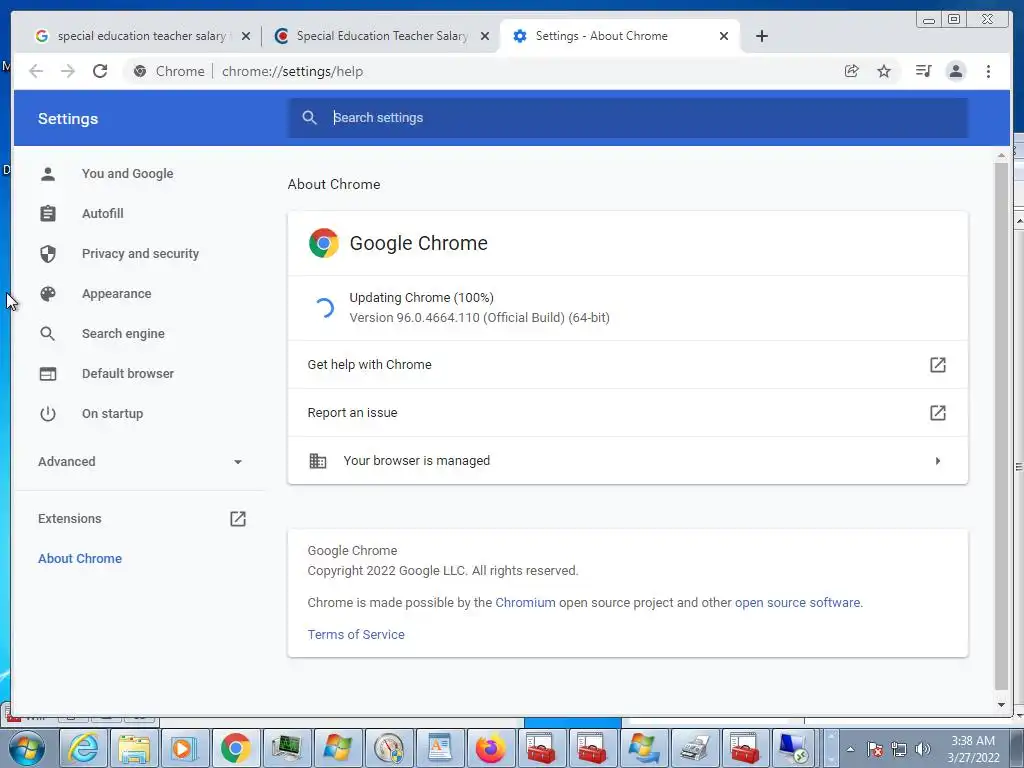Click the Appearance palette icon
Image resolution: width=1024 pixels, height=768 pixels.
[48, 294]
